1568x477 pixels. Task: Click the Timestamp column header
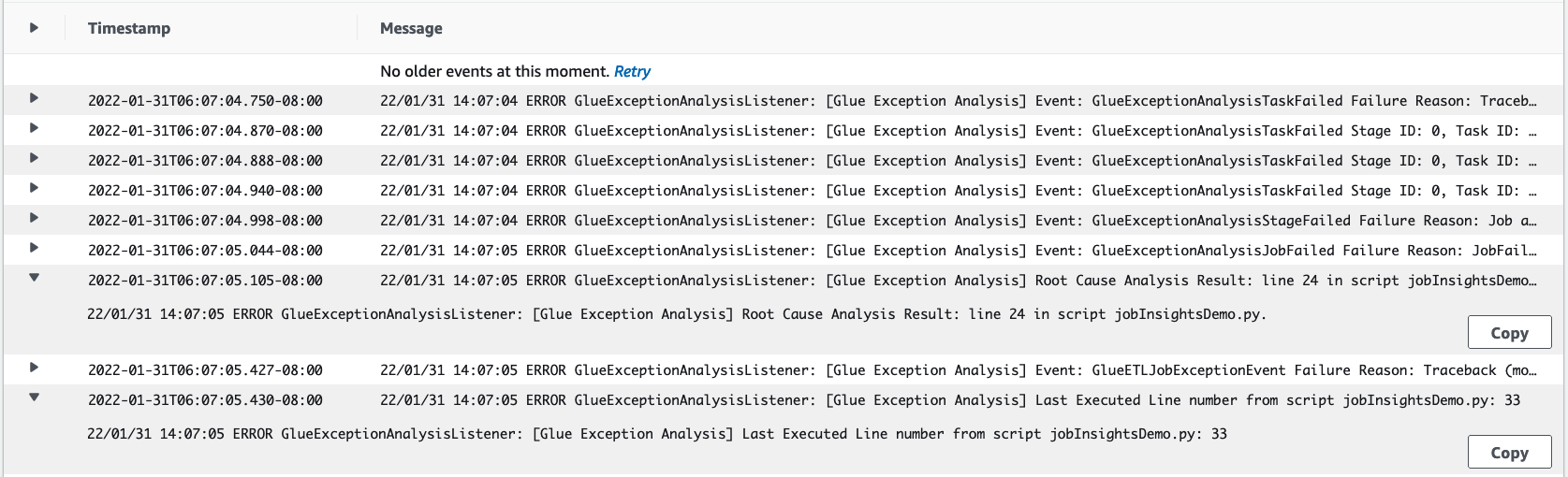coord(129,28)
